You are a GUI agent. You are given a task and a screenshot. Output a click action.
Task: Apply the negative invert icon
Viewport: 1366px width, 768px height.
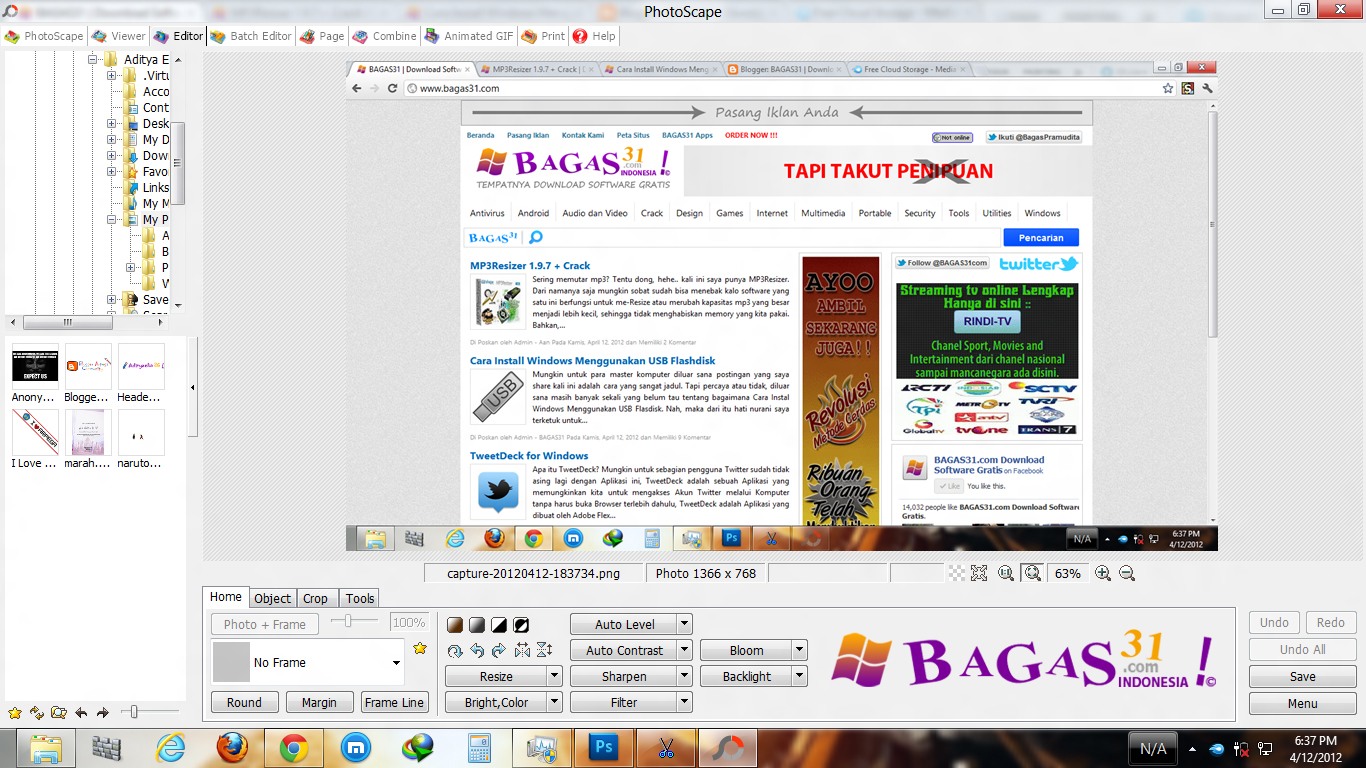coord(521,624)
